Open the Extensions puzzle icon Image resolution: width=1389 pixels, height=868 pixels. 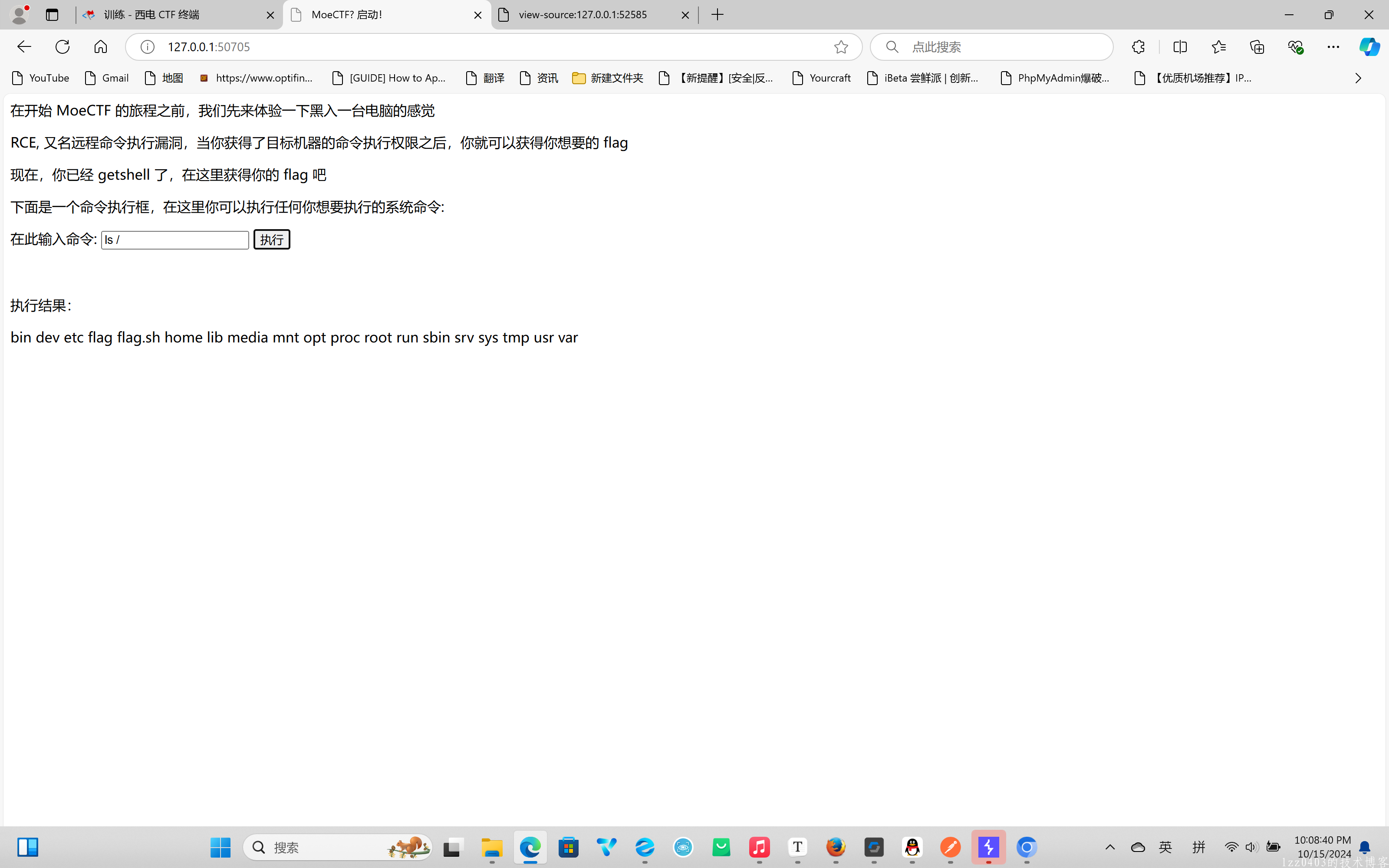tap(1138, 46)
